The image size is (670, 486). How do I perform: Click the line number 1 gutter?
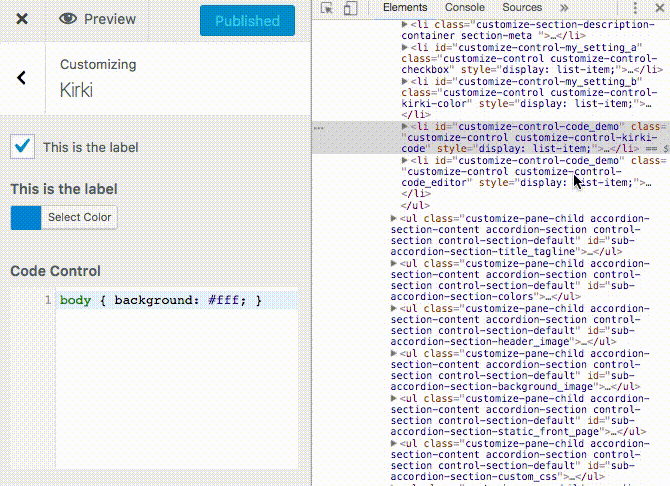tap(48, 300)
